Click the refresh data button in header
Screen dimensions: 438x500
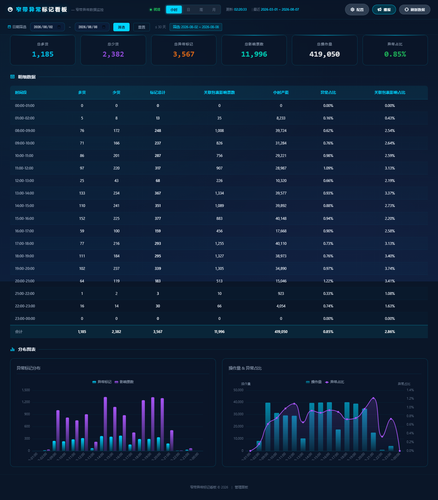(415, 10)
